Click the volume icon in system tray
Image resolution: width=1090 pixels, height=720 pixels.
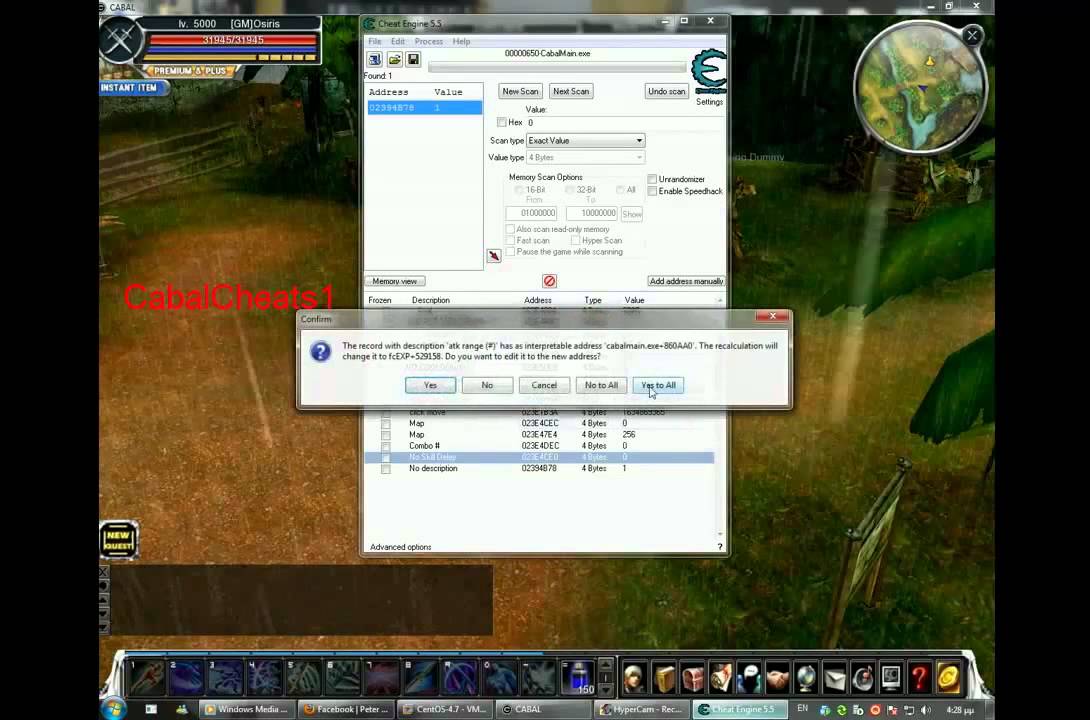click(925, 710)
